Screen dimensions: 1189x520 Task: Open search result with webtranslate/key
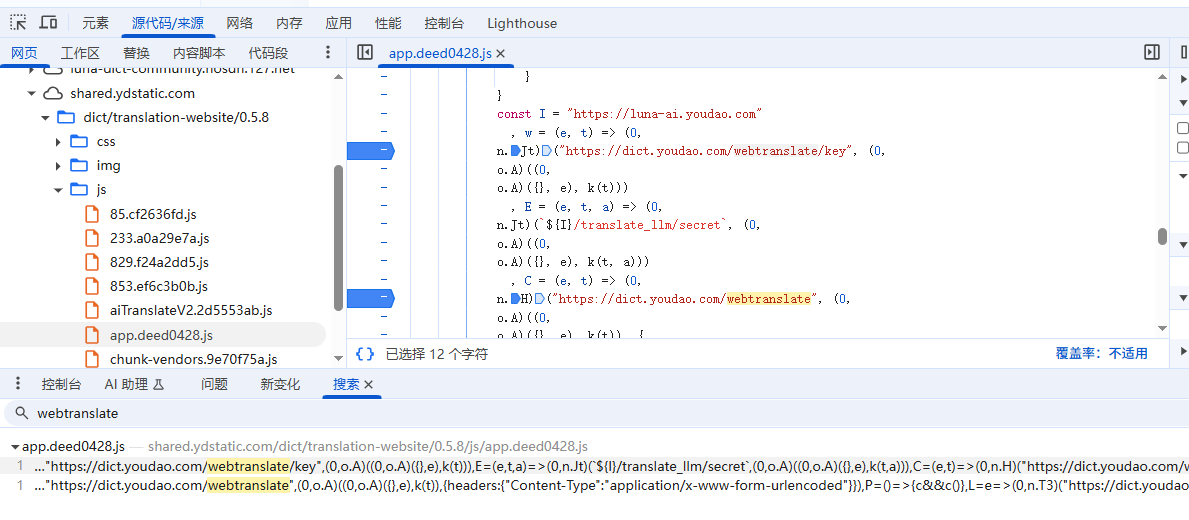[x=594, y=465]
